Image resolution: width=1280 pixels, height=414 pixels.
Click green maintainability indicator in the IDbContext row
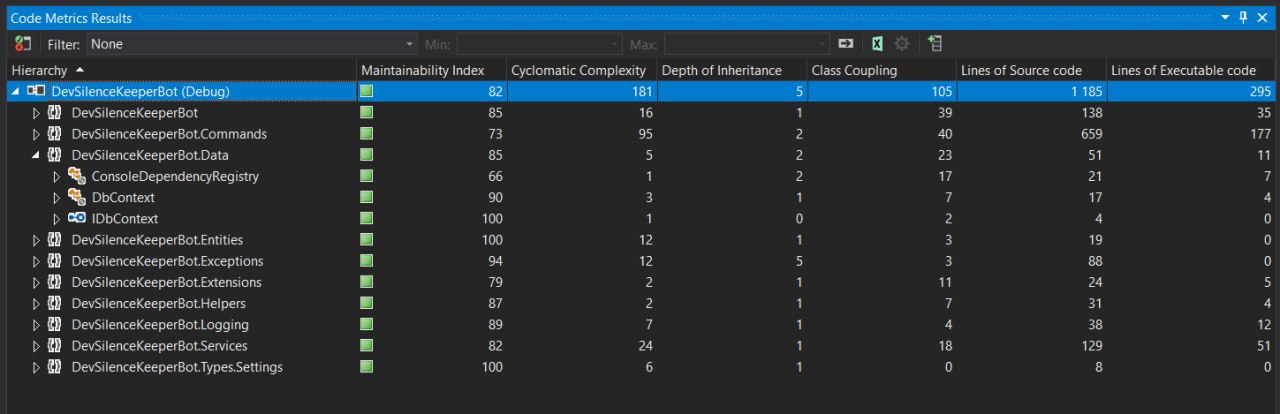click(367, 219)
